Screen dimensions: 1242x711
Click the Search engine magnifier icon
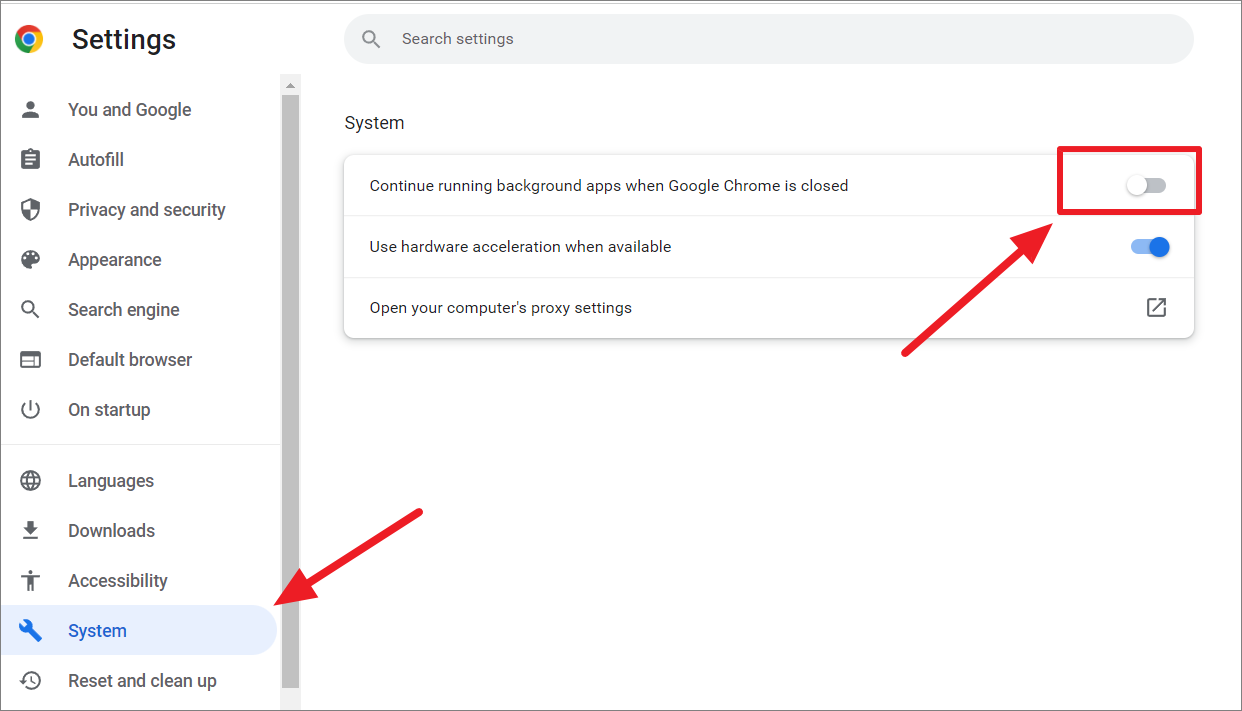[x=31, y=309]
